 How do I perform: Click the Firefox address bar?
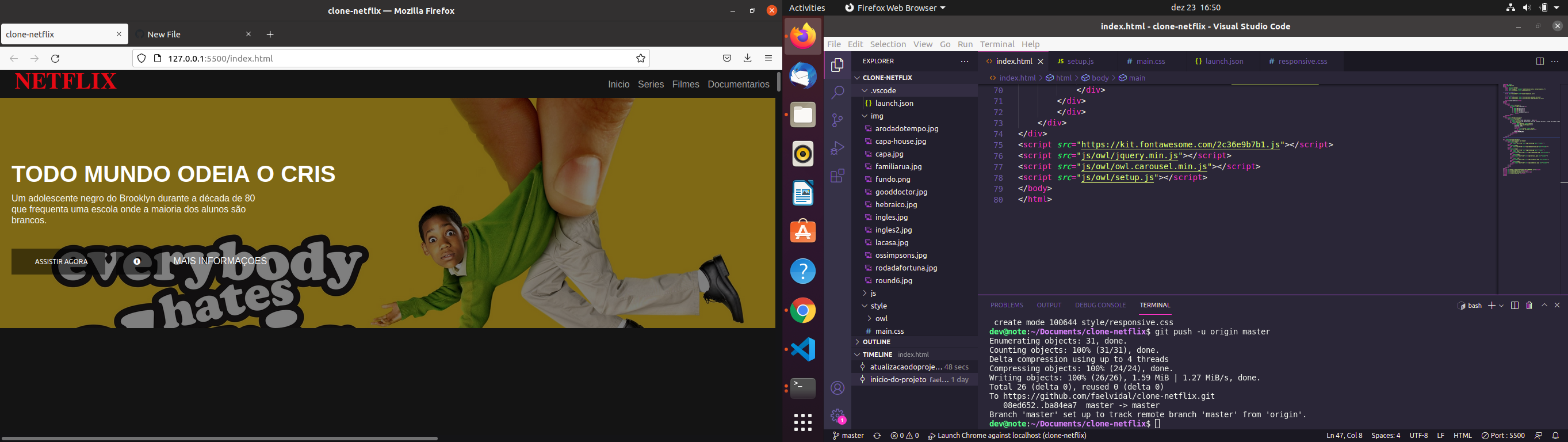pyautogui.click(x=389, y=59)
